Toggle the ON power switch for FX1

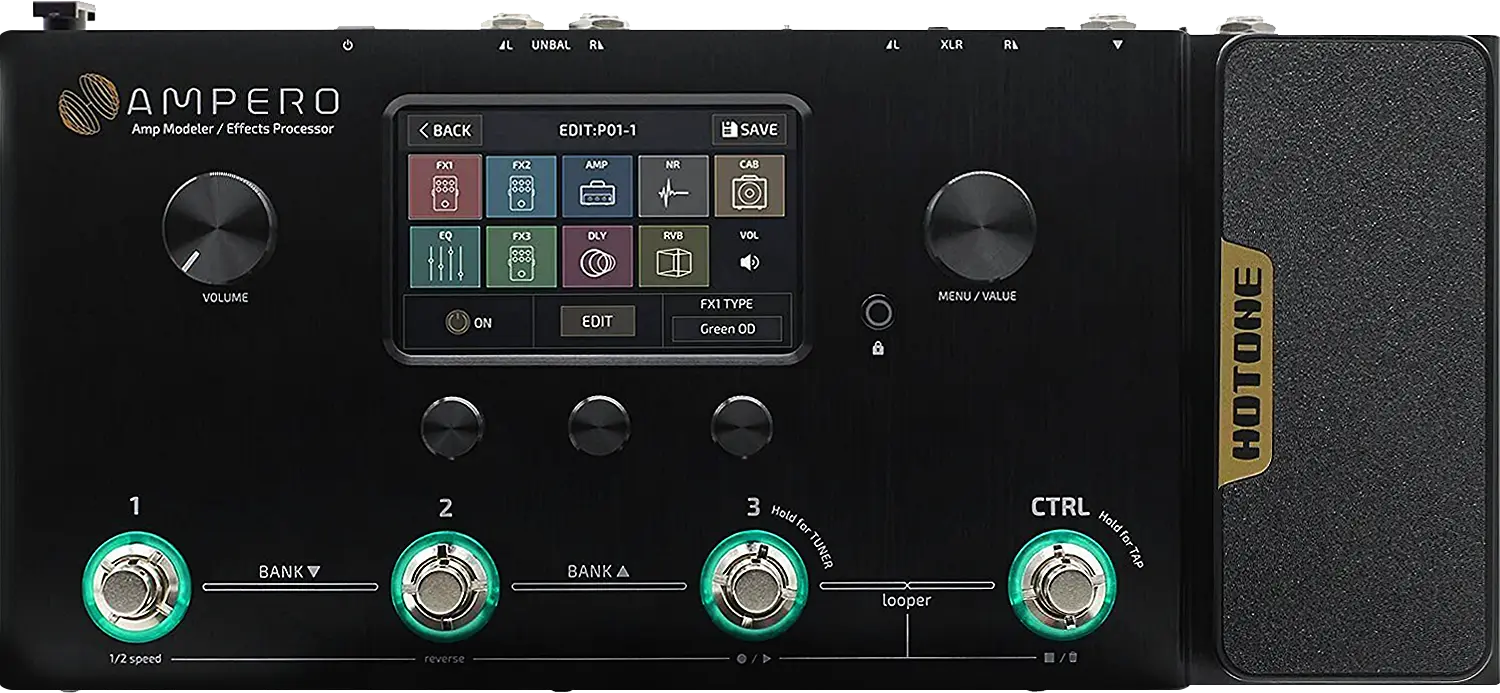pyautogui.click(x=469, y=323)
